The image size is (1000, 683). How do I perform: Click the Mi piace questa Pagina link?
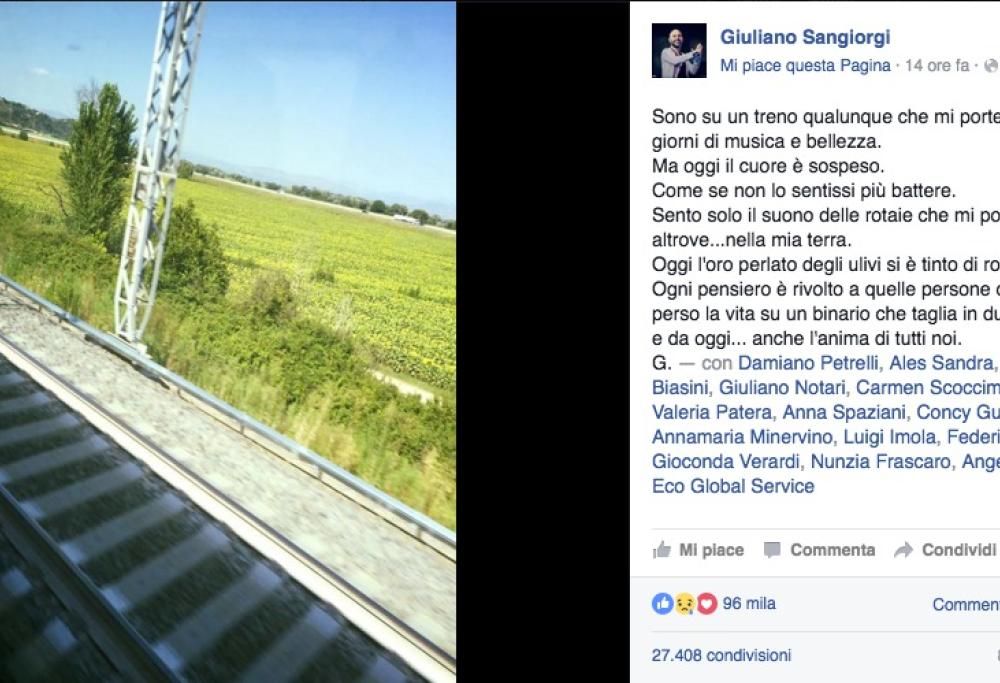[x=805, y=65]
